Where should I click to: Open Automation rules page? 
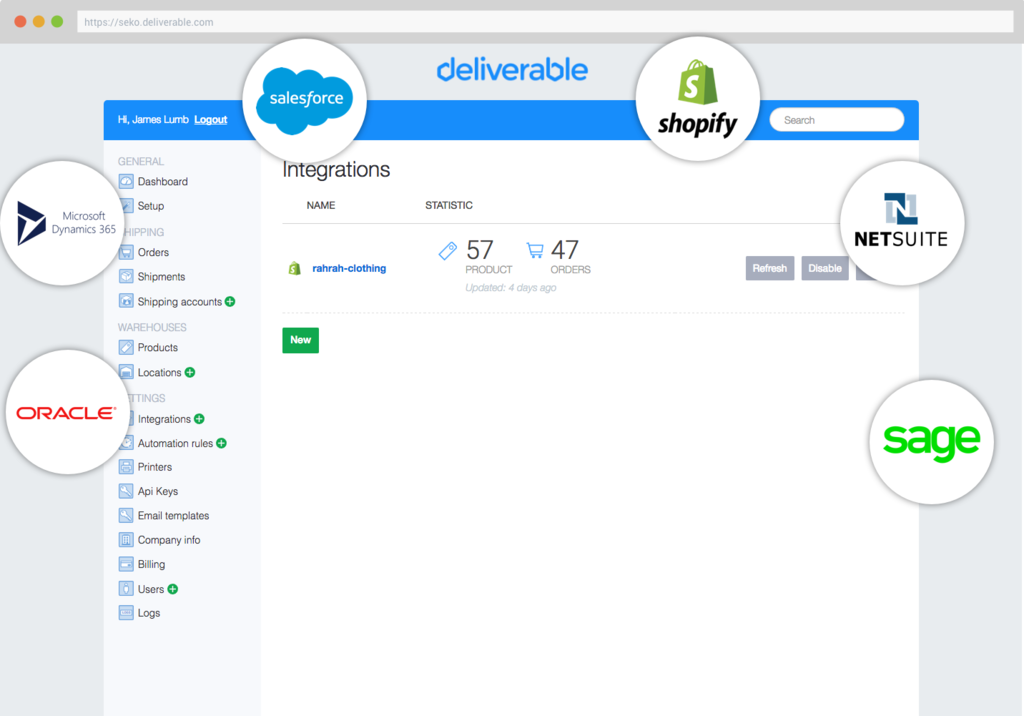tap(175, 443)
